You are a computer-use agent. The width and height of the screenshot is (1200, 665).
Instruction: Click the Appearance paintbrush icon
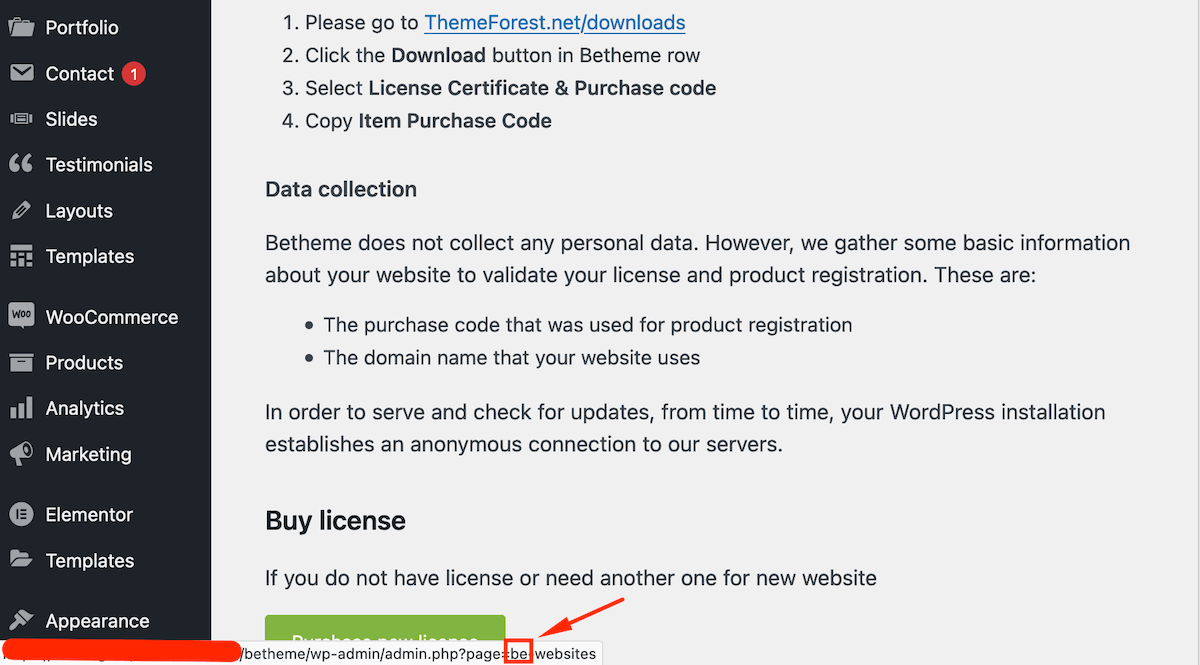tap(21, 620)
